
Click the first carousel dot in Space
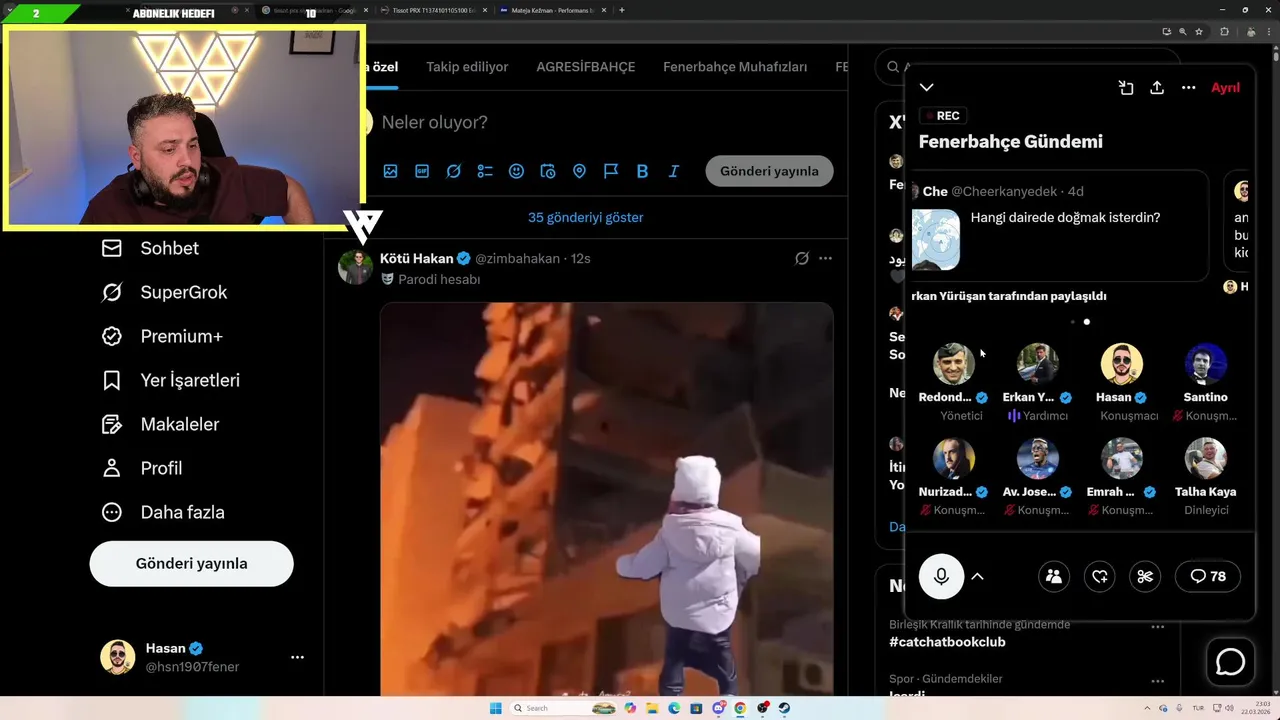[1072, 322]
